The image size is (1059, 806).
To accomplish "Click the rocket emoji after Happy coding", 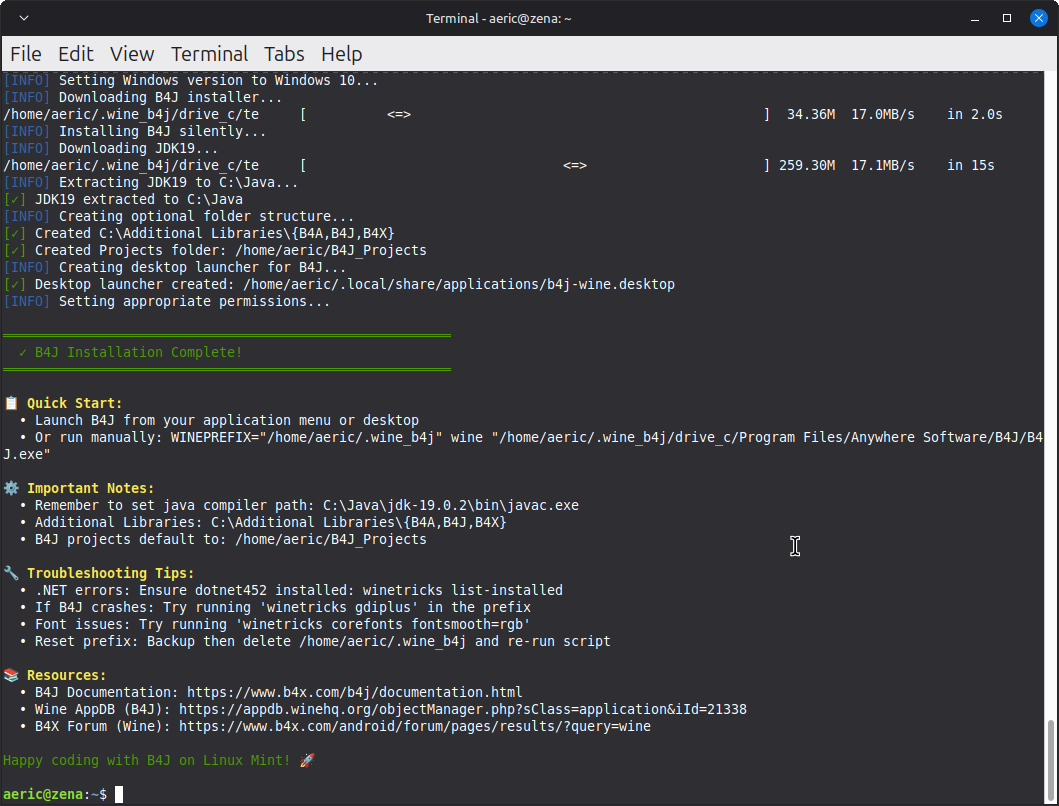I will click(307, 760).
